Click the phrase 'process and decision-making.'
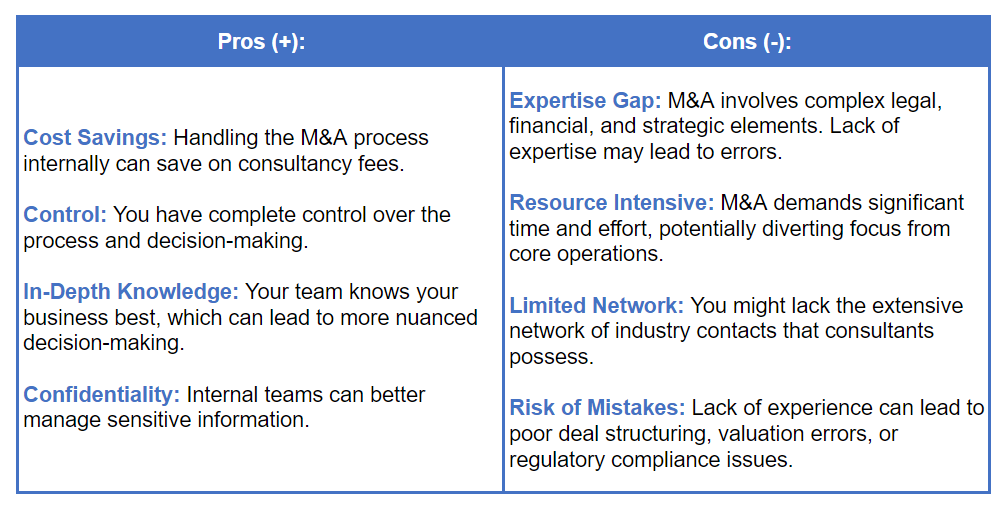 tap(166, 241)
